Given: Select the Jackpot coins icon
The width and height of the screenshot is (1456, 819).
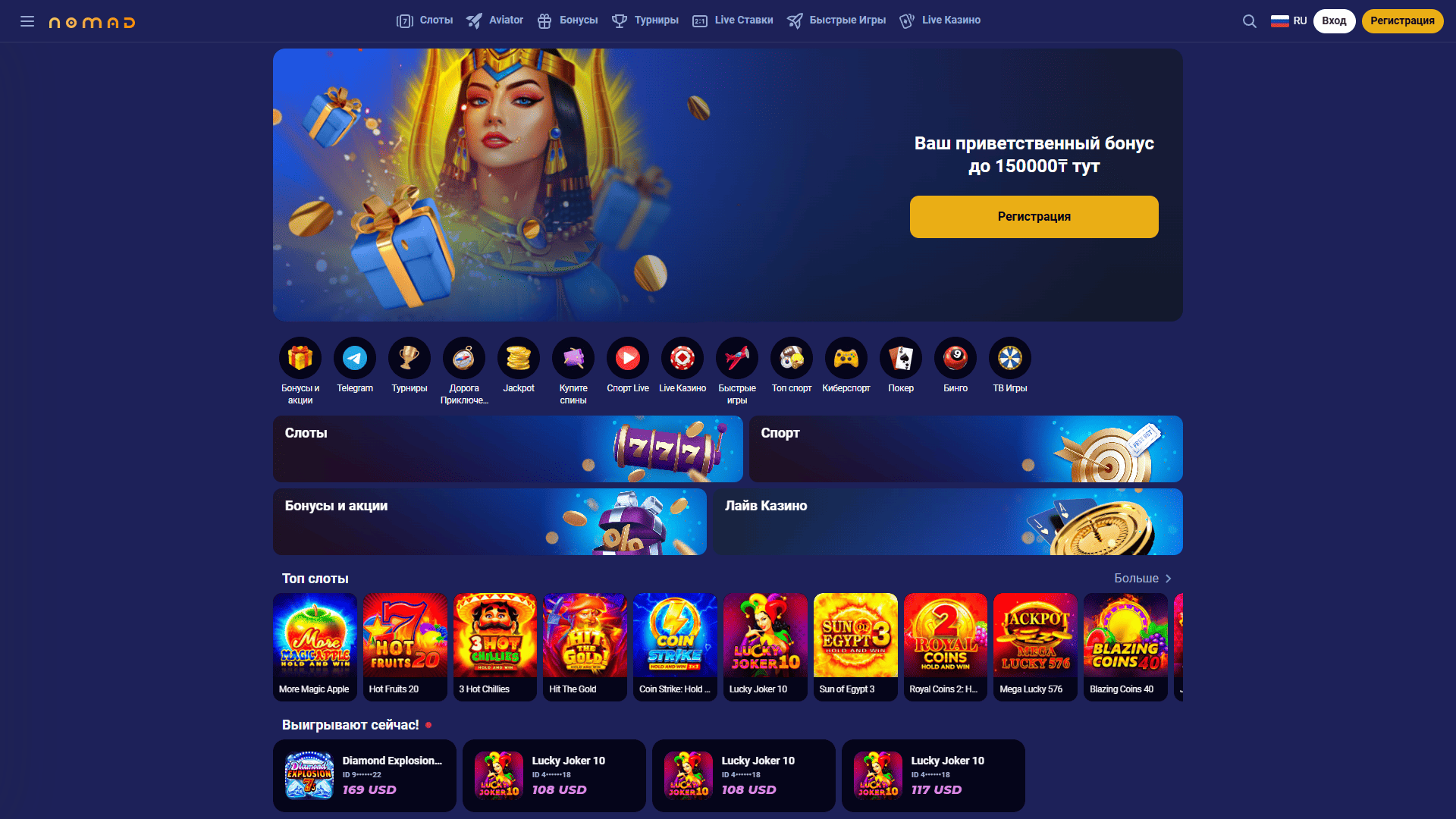Looking at the screenshot, I should [x=519, y=358].
